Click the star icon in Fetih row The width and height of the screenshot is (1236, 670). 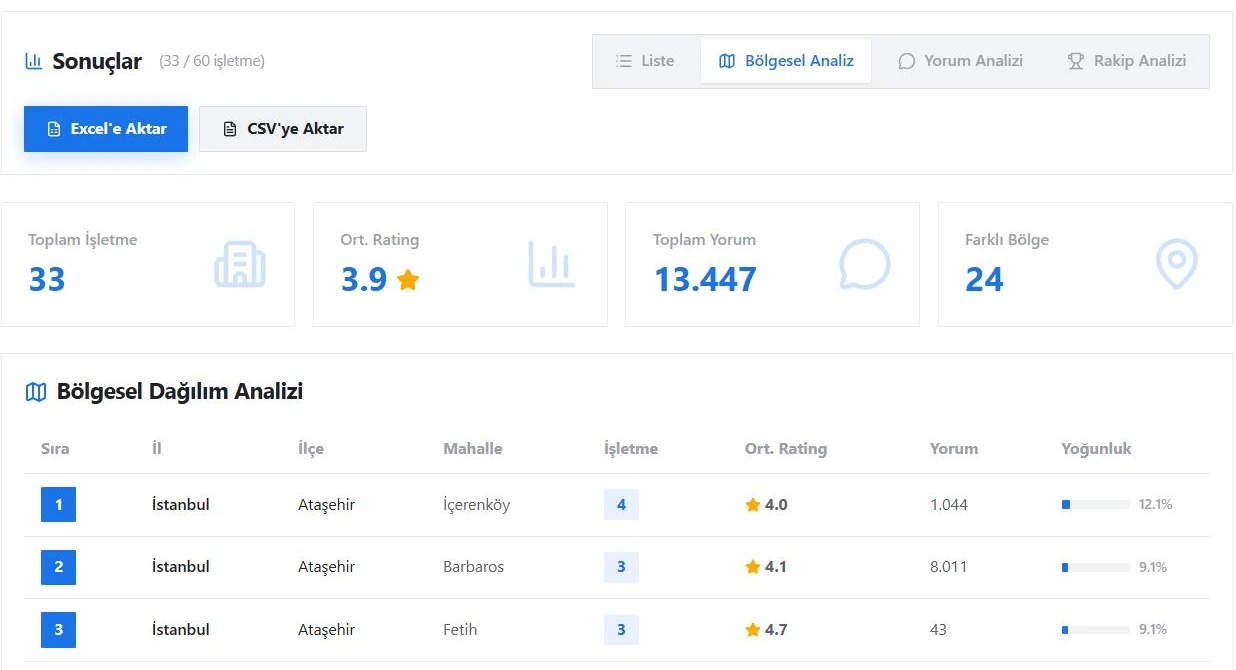[x=753, y=630]
